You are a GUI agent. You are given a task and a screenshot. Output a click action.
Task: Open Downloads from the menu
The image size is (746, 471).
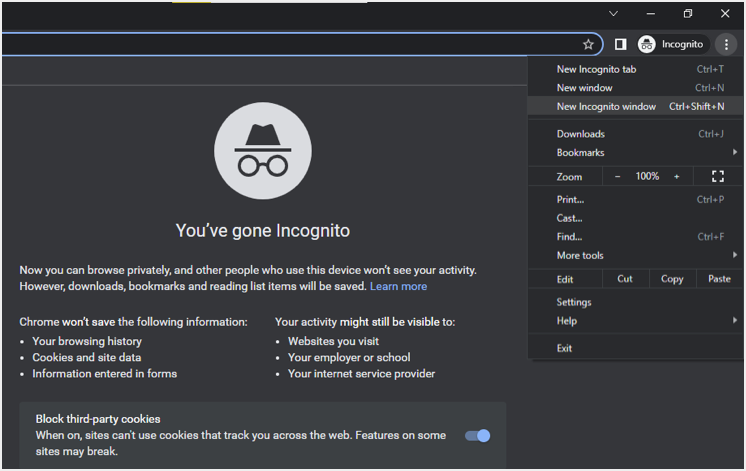(580, 134)
